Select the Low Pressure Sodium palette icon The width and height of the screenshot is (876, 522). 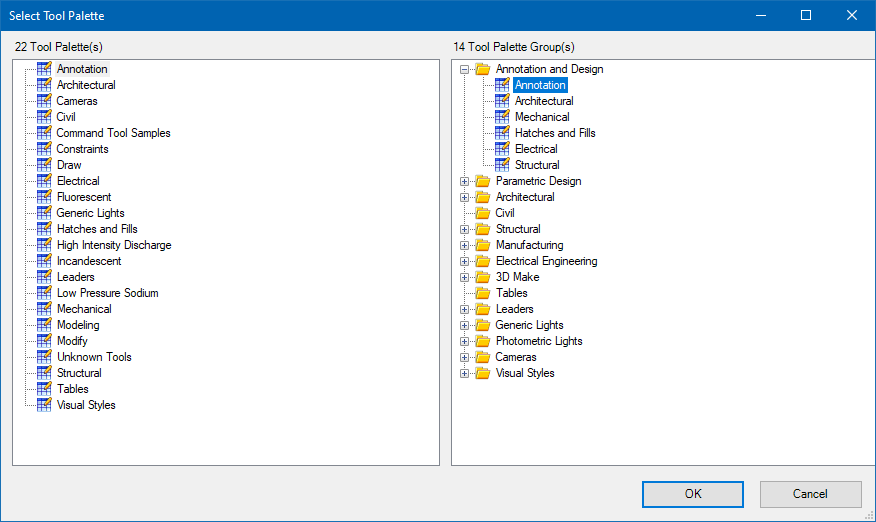click(x=44, y=293)
